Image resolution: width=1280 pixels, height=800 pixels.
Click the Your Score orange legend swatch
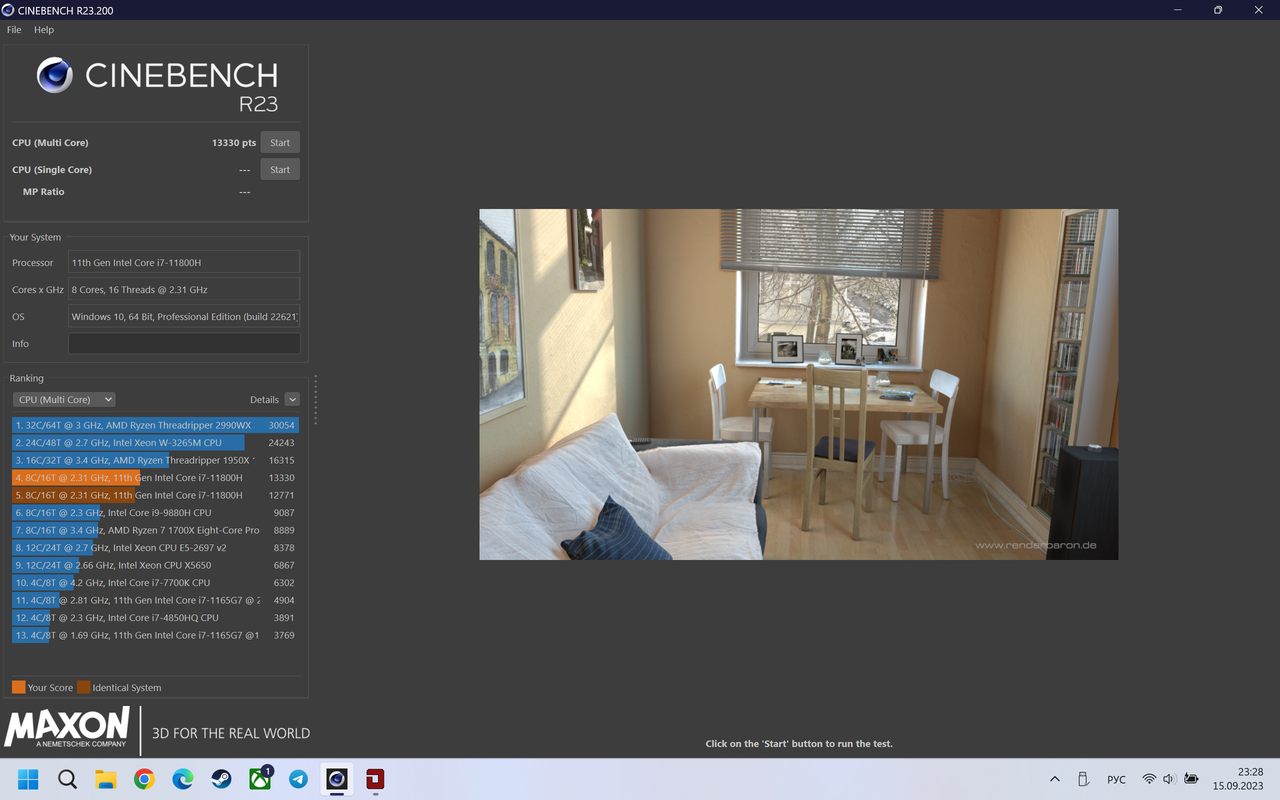point(18,687)
